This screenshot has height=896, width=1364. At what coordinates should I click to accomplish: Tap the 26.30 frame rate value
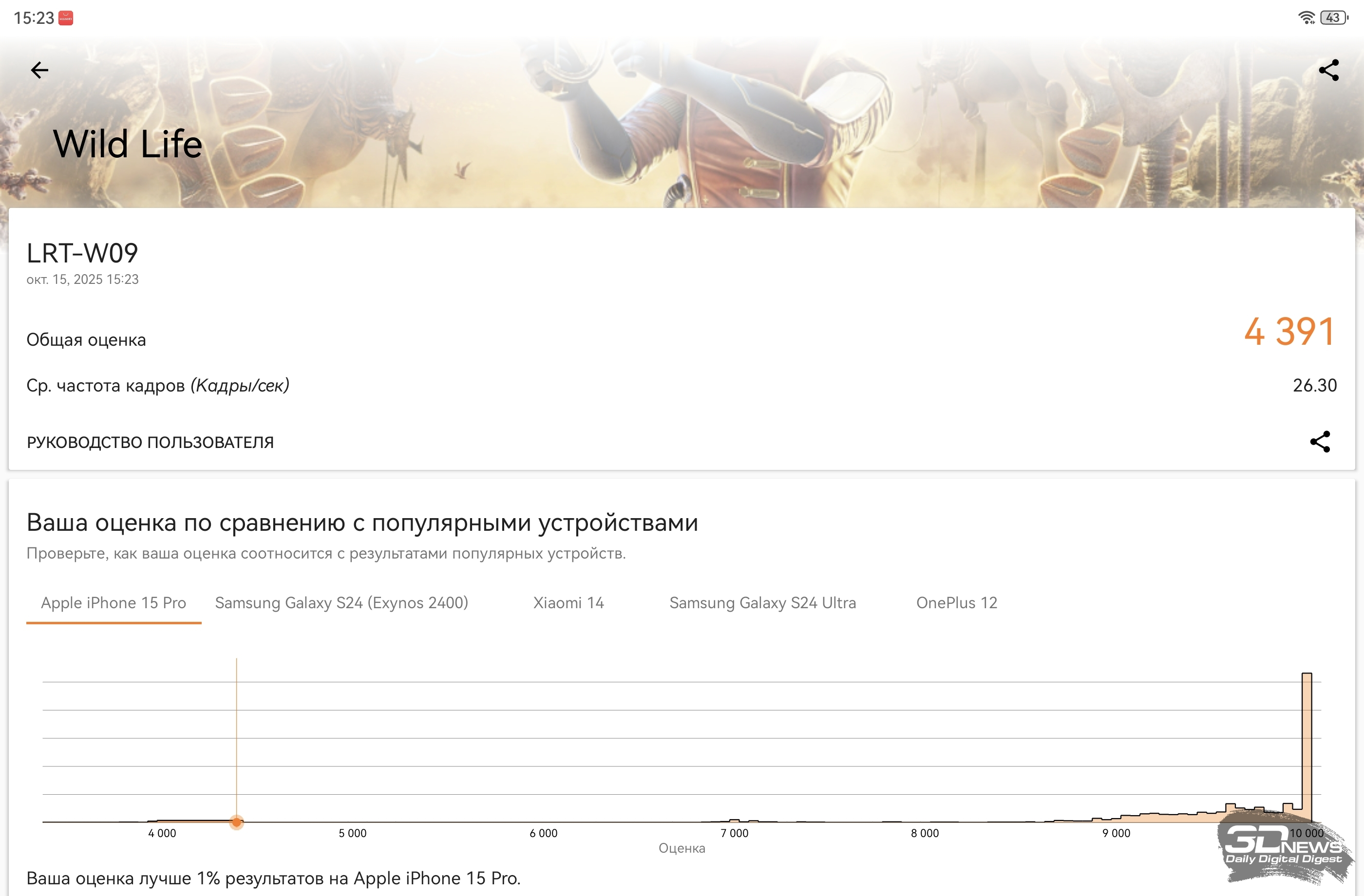(1314, 386)
